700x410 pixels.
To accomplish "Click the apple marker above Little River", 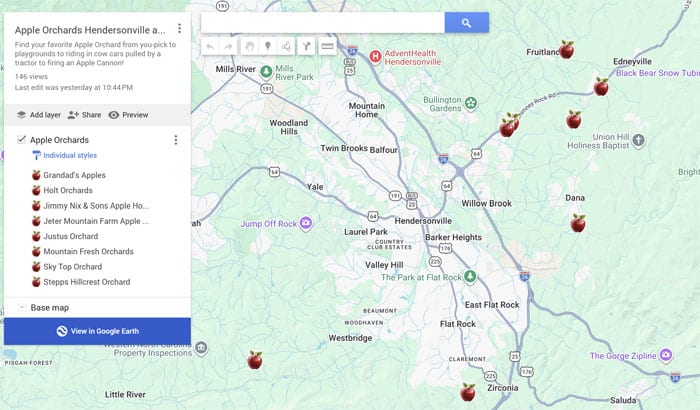I will click(x=255, y=360).
